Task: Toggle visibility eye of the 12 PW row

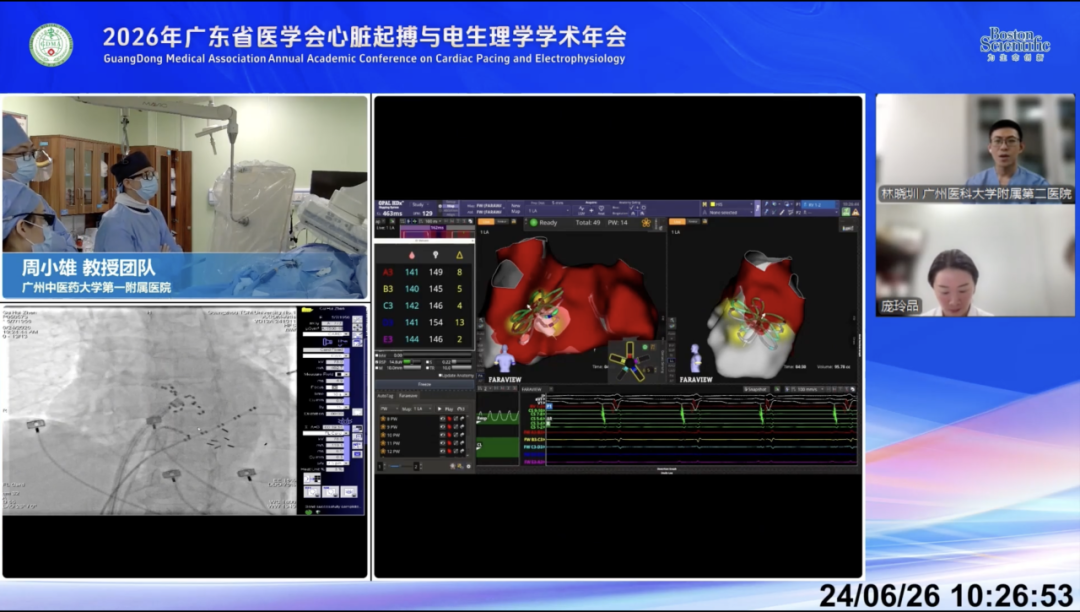Action: [x=442, y=451]
